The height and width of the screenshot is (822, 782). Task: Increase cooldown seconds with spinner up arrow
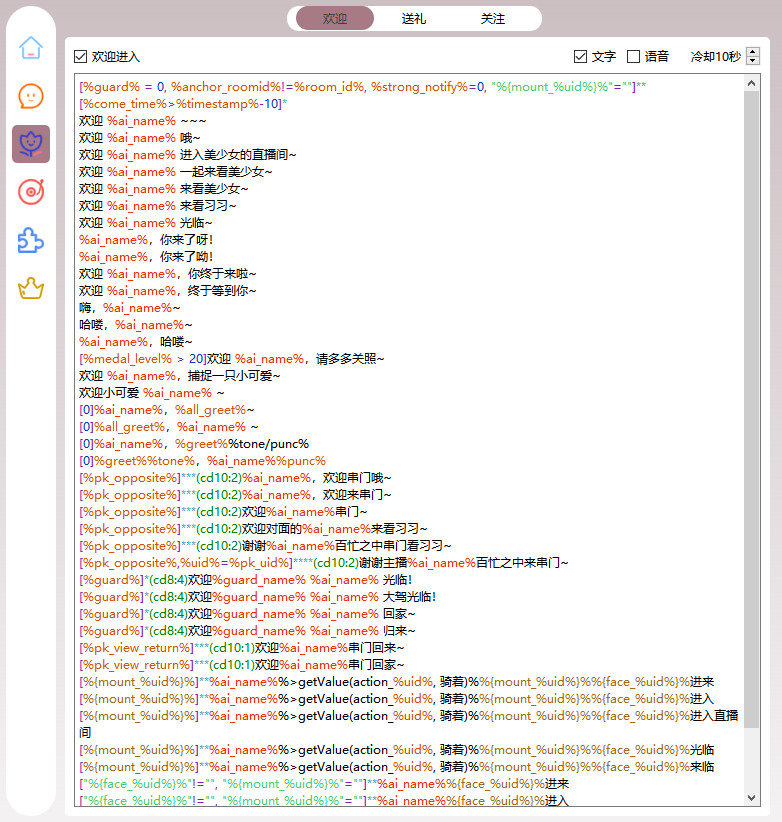[x=753, y=52]
